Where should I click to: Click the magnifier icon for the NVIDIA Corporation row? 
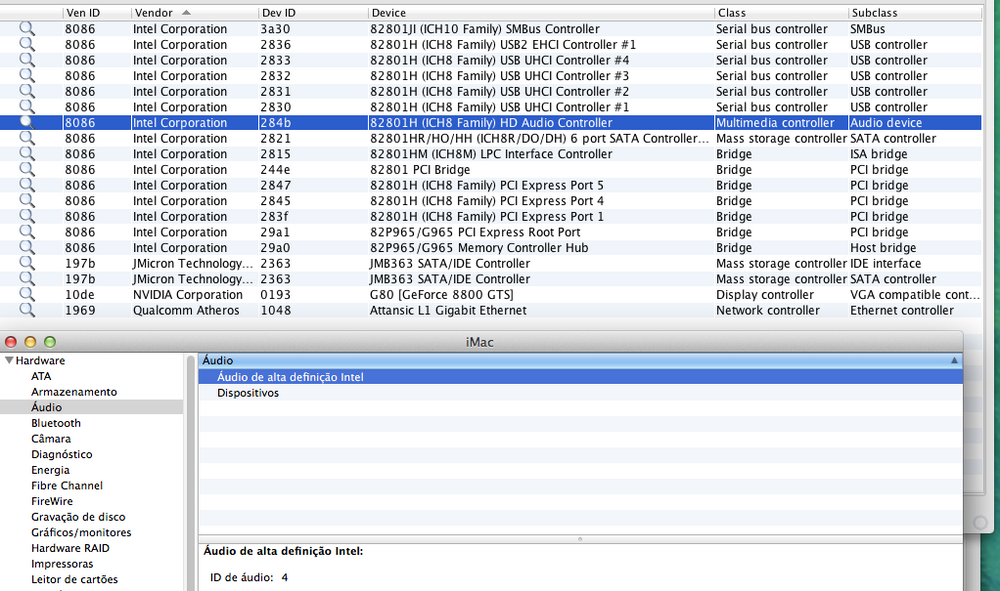tap(27, 295)
